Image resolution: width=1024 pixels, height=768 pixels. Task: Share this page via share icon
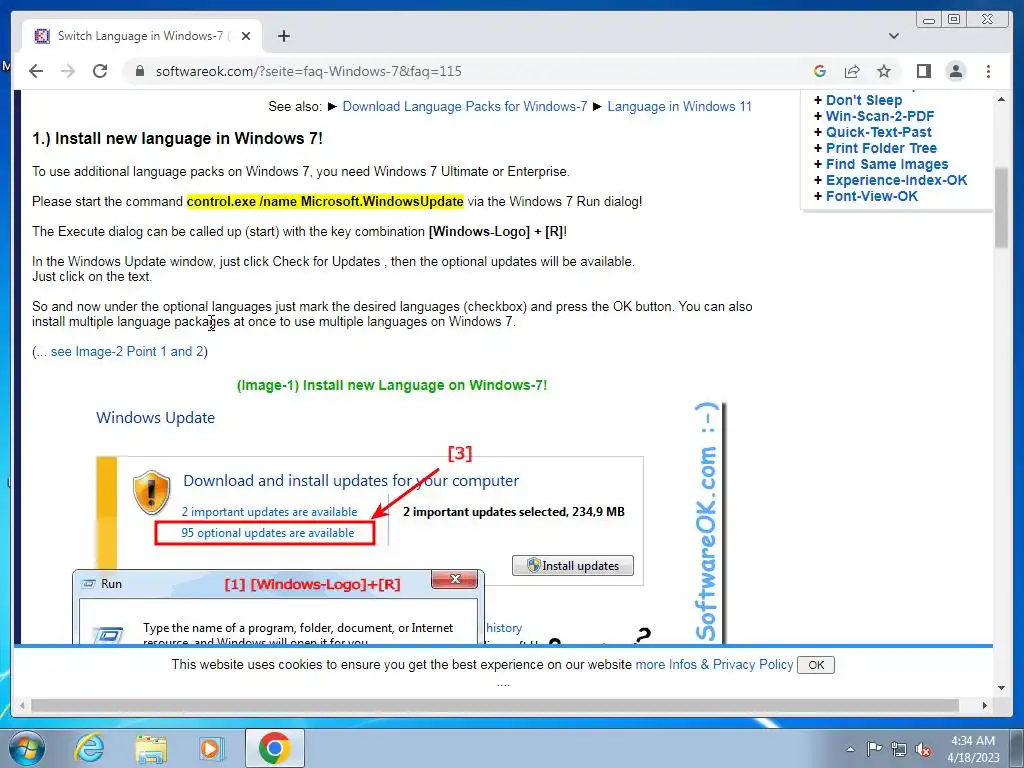(x=852, y=71)
